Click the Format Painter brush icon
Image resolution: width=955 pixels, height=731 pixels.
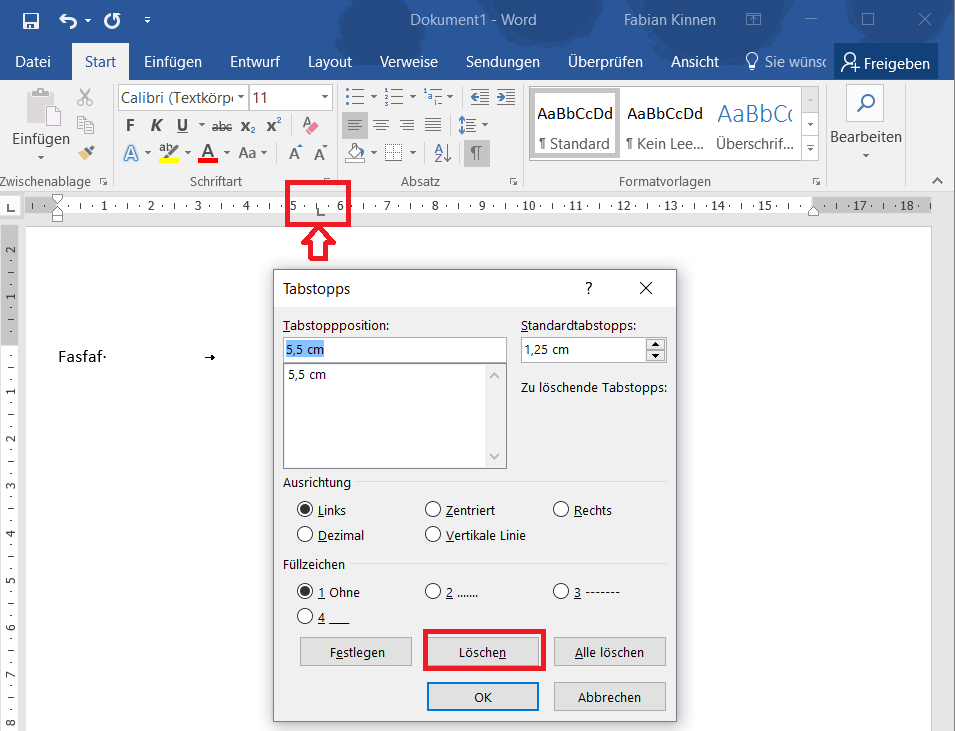(86, 152)
